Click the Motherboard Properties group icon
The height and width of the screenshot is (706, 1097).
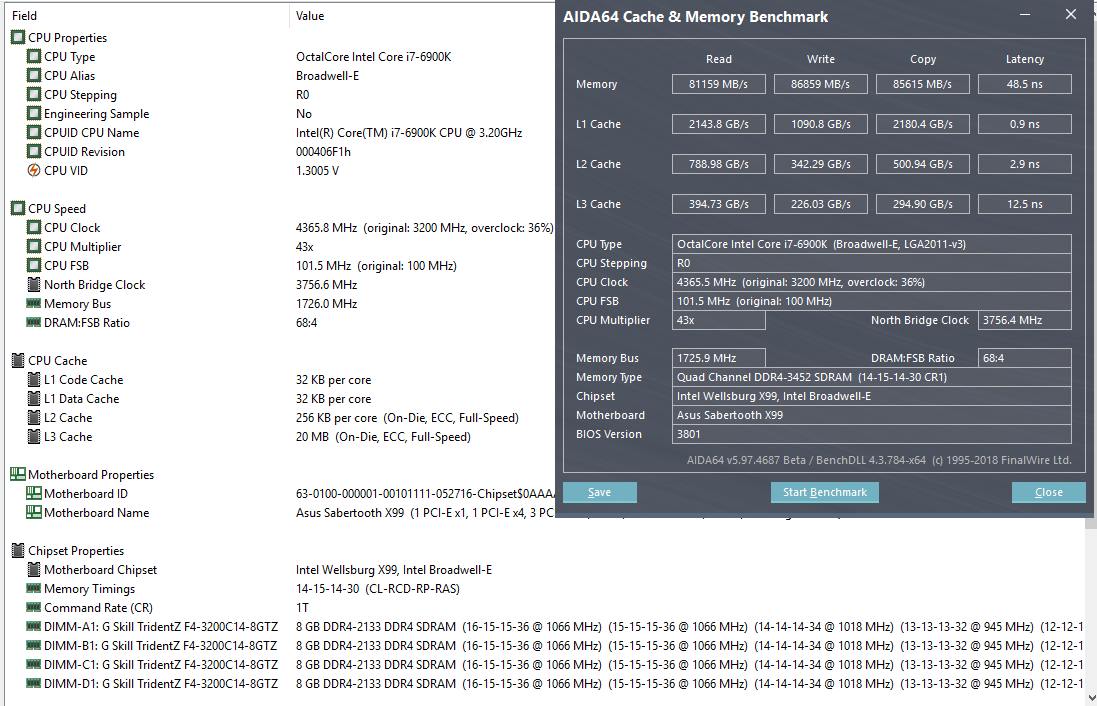18,474
